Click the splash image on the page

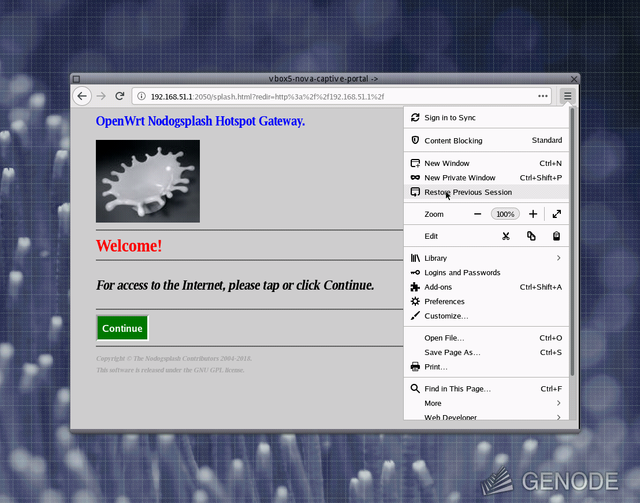pos(148,181)
